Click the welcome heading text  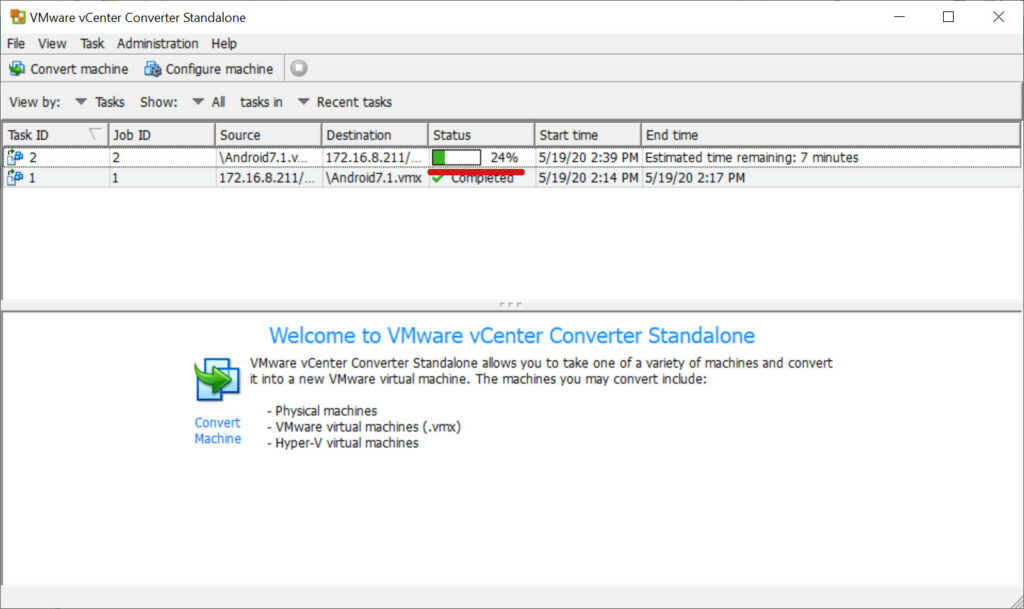pyautogui.click(x=512, y=336)
